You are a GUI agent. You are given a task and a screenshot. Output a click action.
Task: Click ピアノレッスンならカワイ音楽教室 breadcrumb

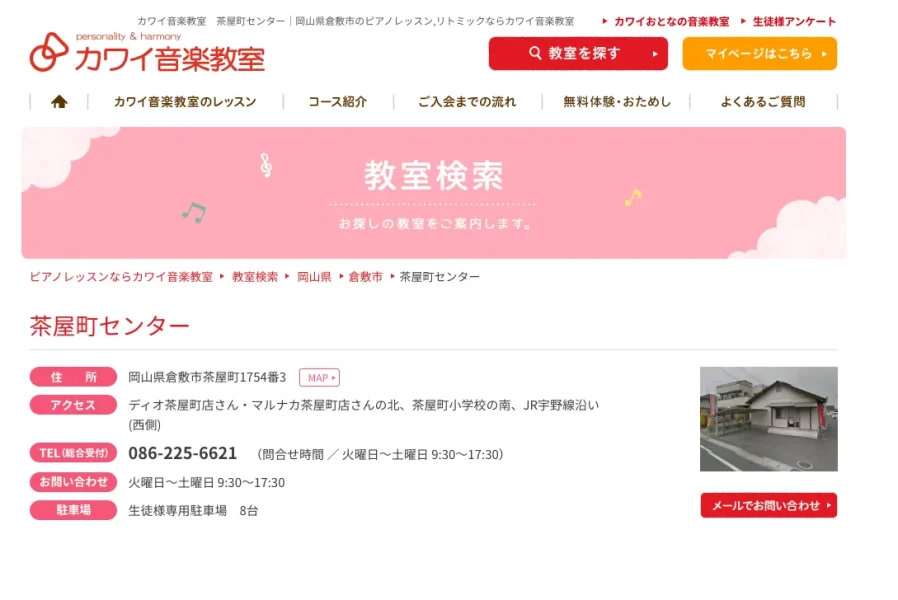(121, 277)
